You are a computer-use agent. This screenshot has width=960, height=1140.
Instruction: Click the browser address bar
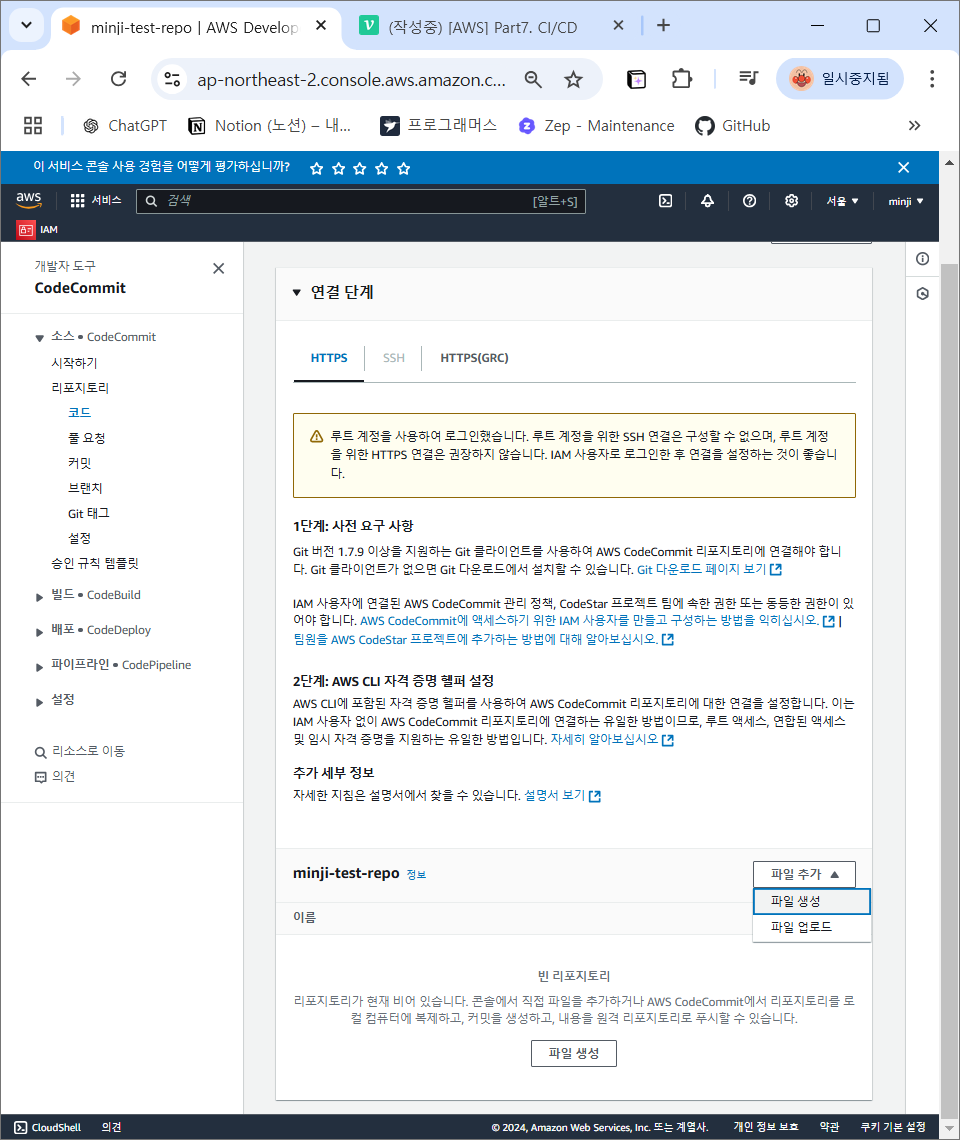point(351,79)
